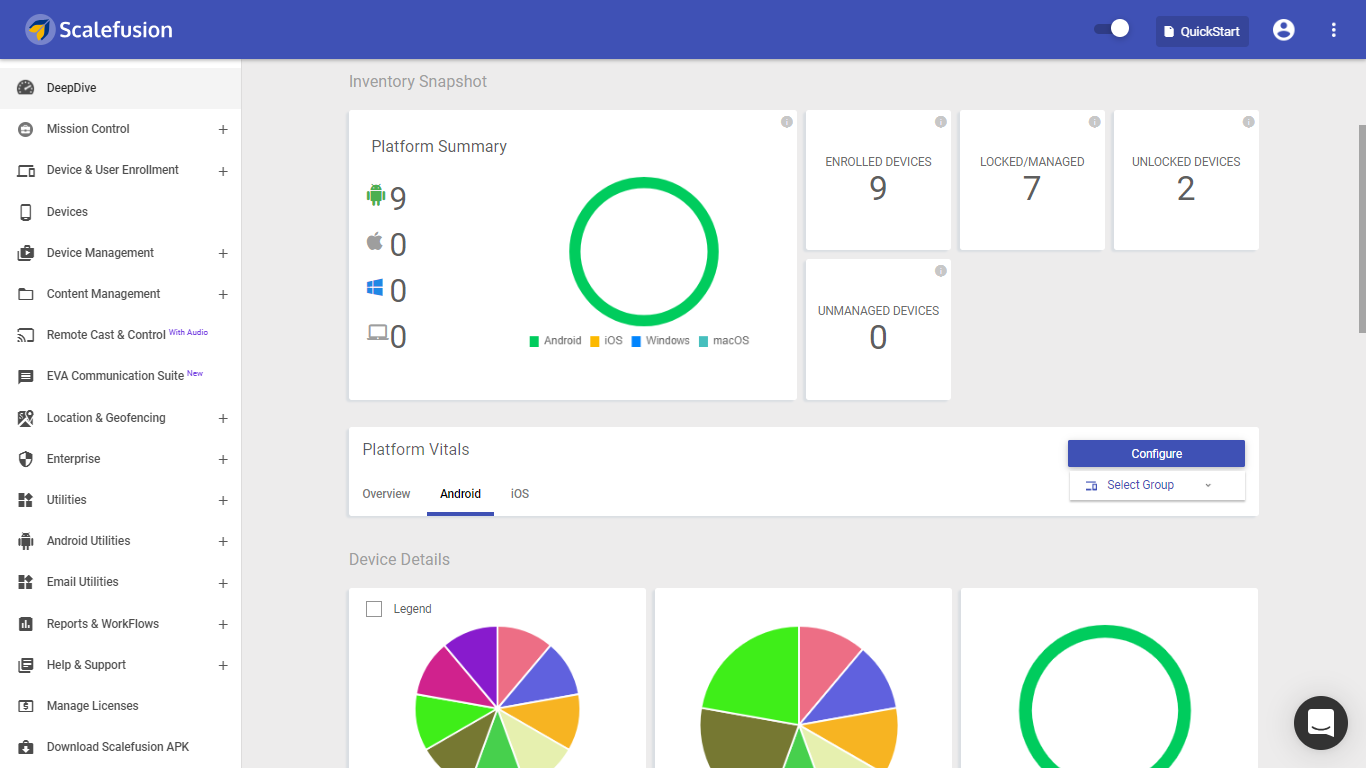Click the blue Windows platform icon
1366x768 pixels.
pyautogui.click(x=376, y=288)
